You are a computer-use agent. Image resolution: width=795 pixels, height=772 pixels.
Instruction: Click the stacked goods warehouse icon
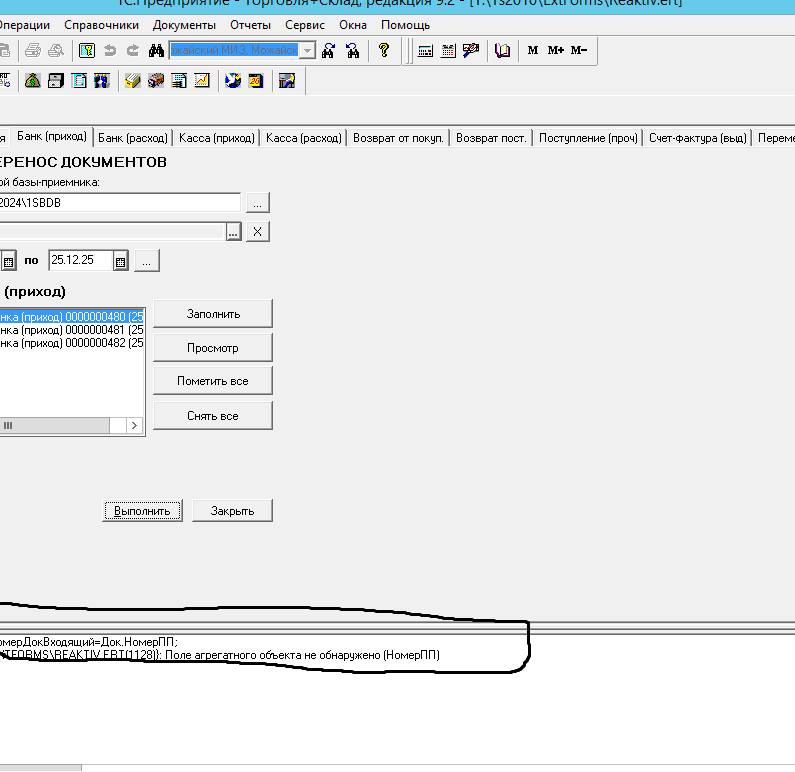[156, 81]
